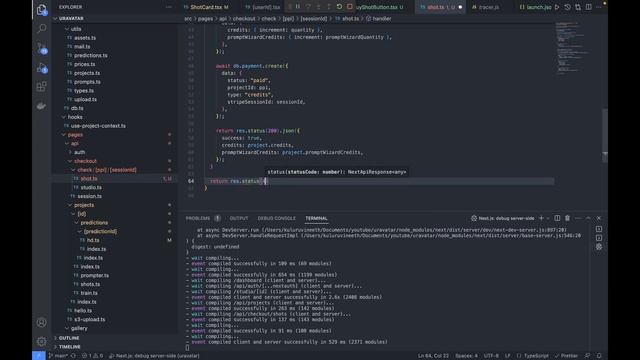The height and width of the screenshot is (360, 640).
Task: Open errors and warnings count in status bar
Action: coord(92,356)
